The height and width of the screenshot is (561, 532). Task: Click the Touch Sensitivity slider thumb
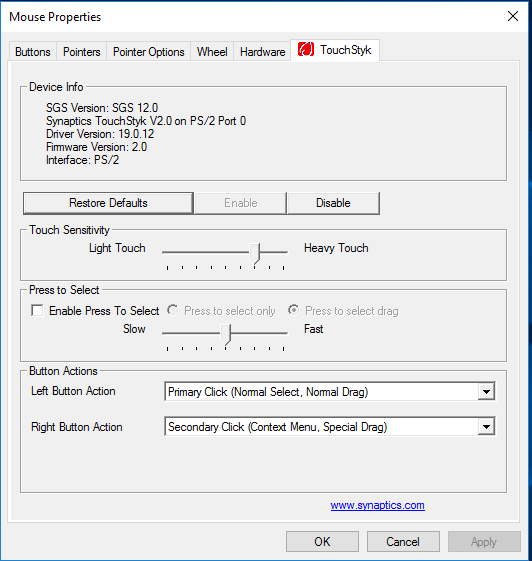255,253
